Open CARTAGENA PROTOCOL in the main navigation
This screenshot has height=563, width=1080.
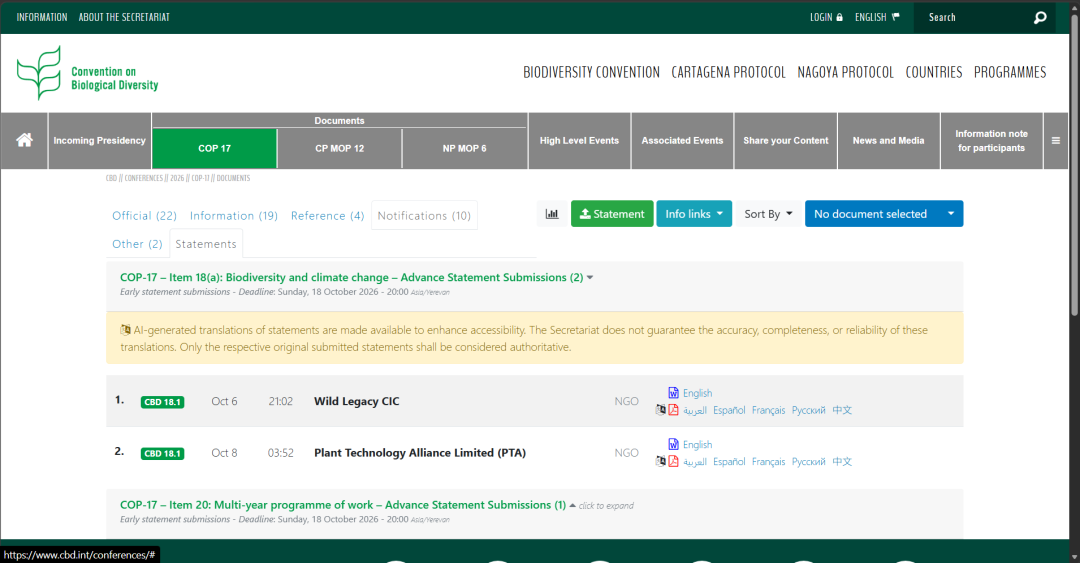[x=728, y=72]
